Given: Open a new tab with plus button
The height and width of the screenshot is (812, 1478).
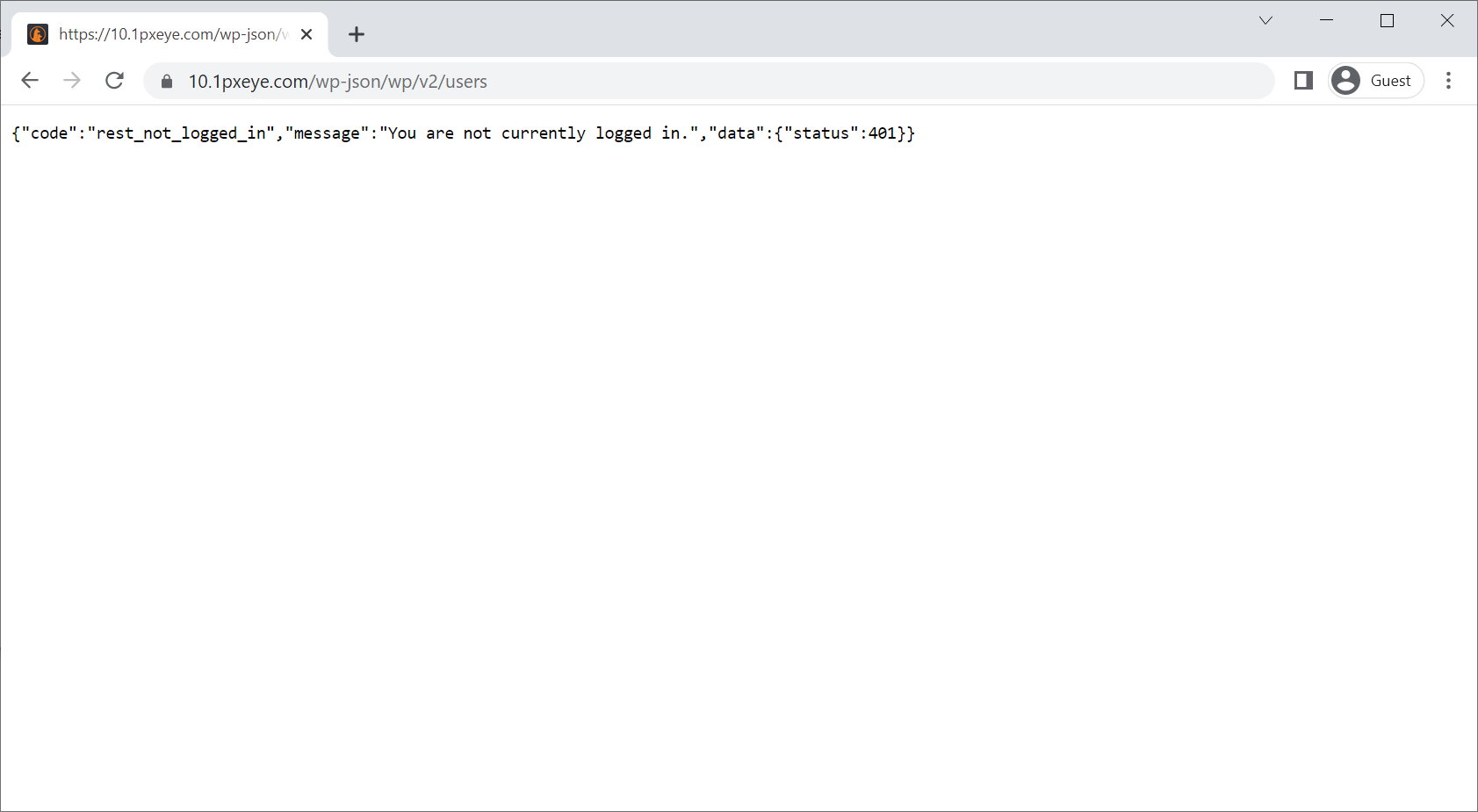Looking at the screenshot, I should [x=356, y=34].
